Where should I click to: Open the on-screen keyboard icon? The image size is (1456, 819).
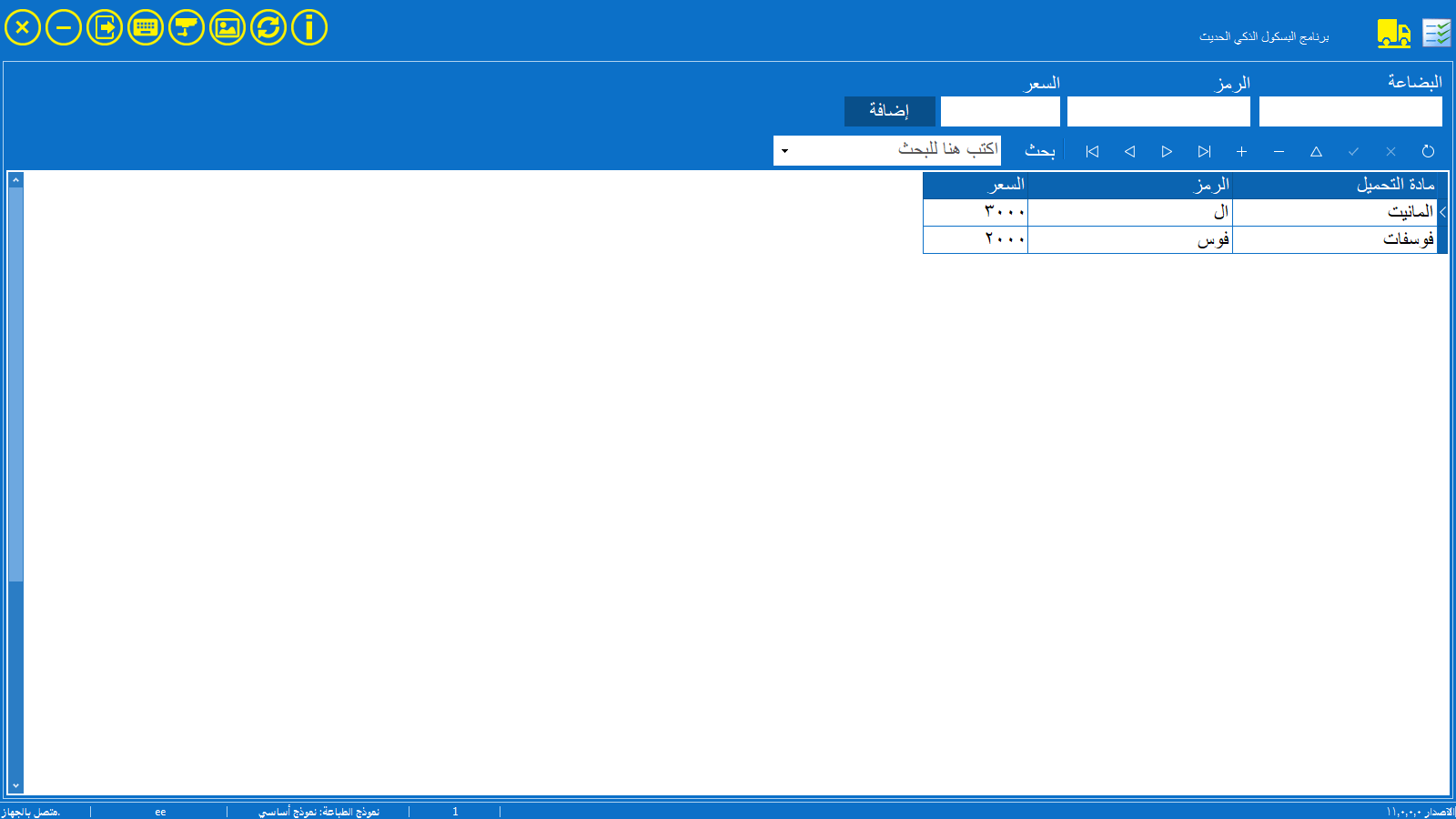pyautogui.click(x=146, y=27)
